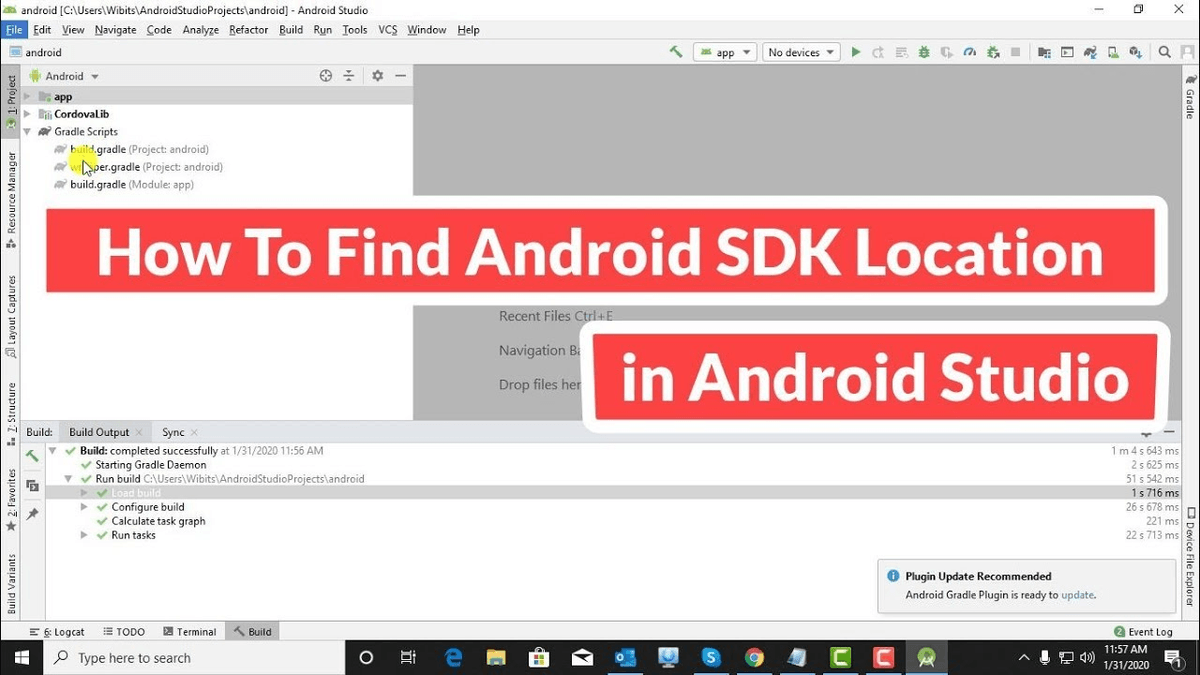Open the app run configuration dropdown
The width and height of the screenshot is (1200, 675).
pyautogui.click(x=725, y=52)
